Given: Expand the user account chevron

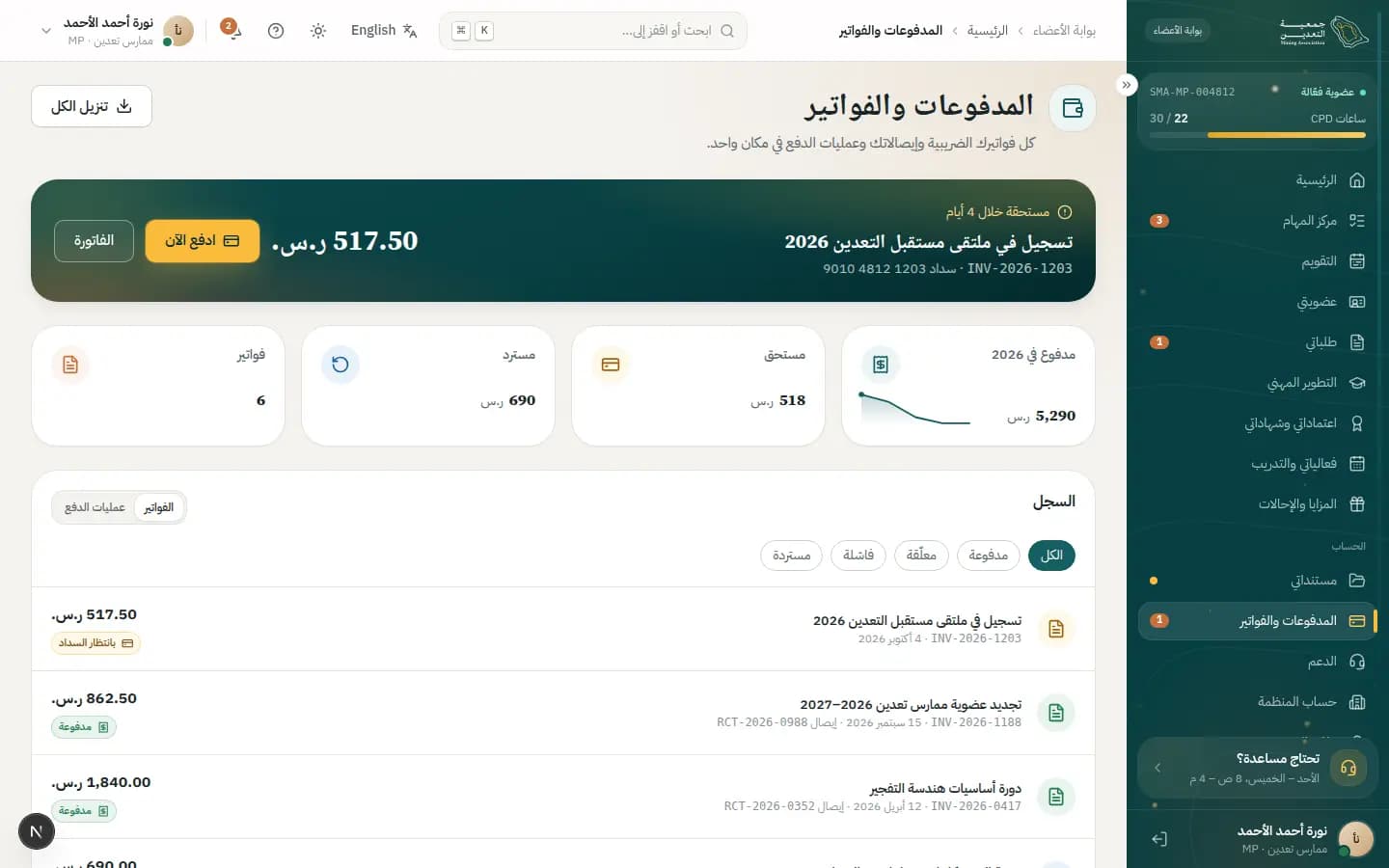Looking at the screenshot, I should 45,31.
